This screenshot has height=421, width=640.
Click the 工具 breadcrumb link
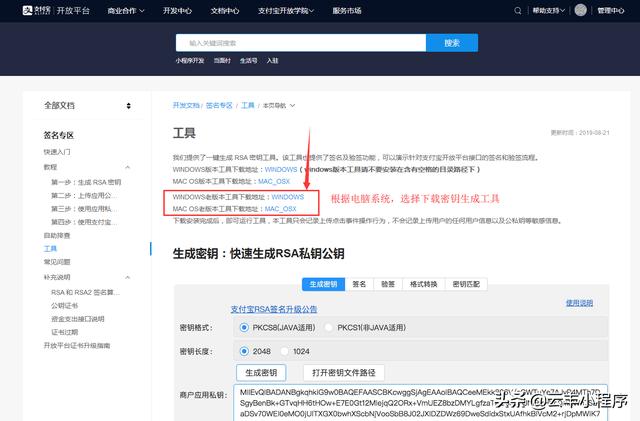tap(248, 105)
